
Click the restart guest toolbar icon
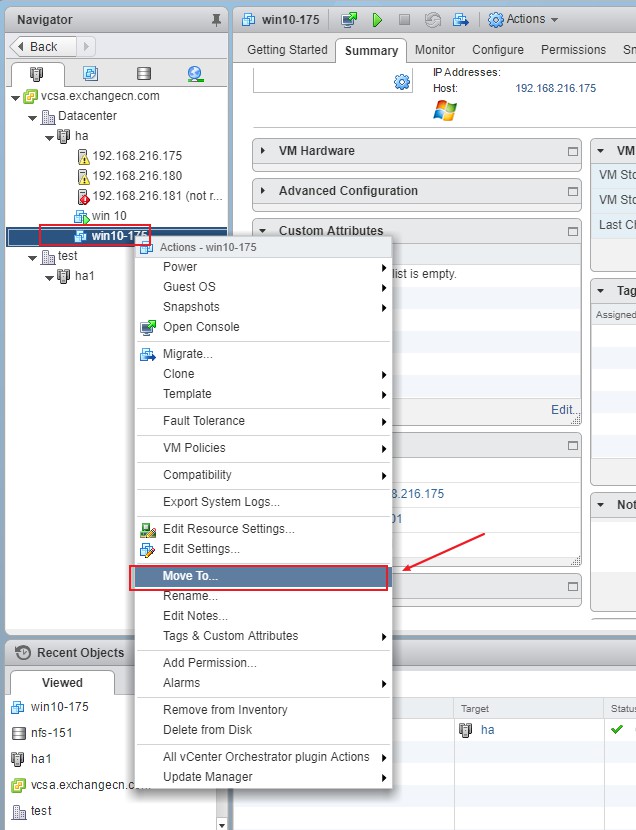click(432, 20)
